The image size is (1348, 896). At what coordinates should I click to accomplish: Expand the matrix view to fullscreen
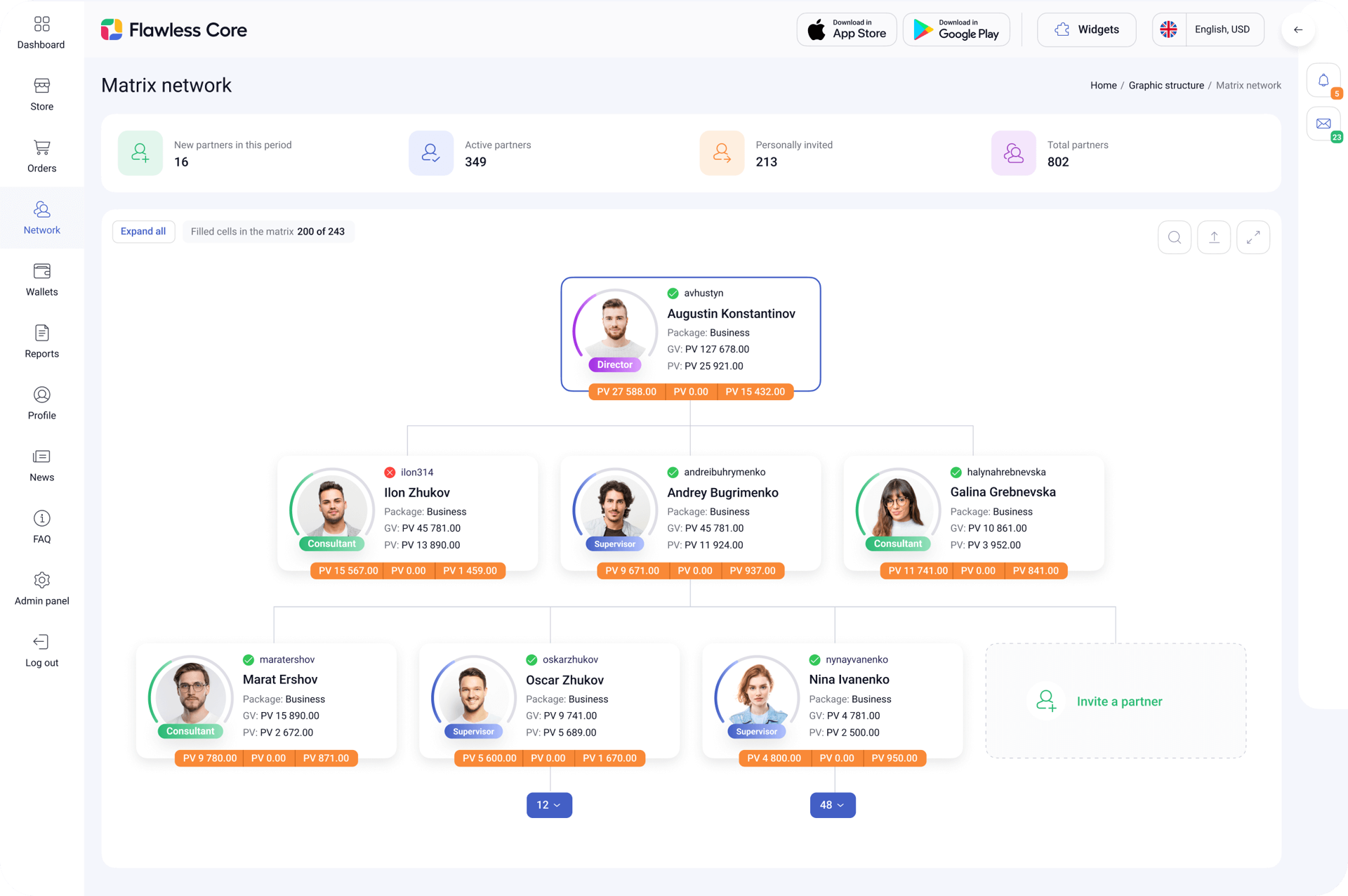point(1253,237)
